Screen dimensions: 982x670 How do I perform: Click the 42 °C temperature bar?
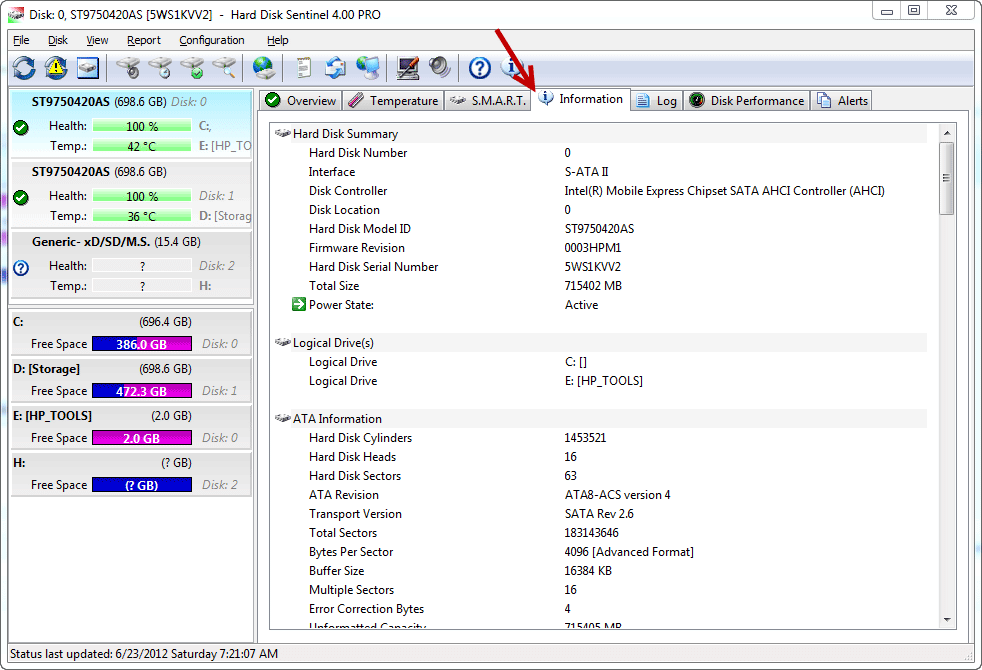142,146
